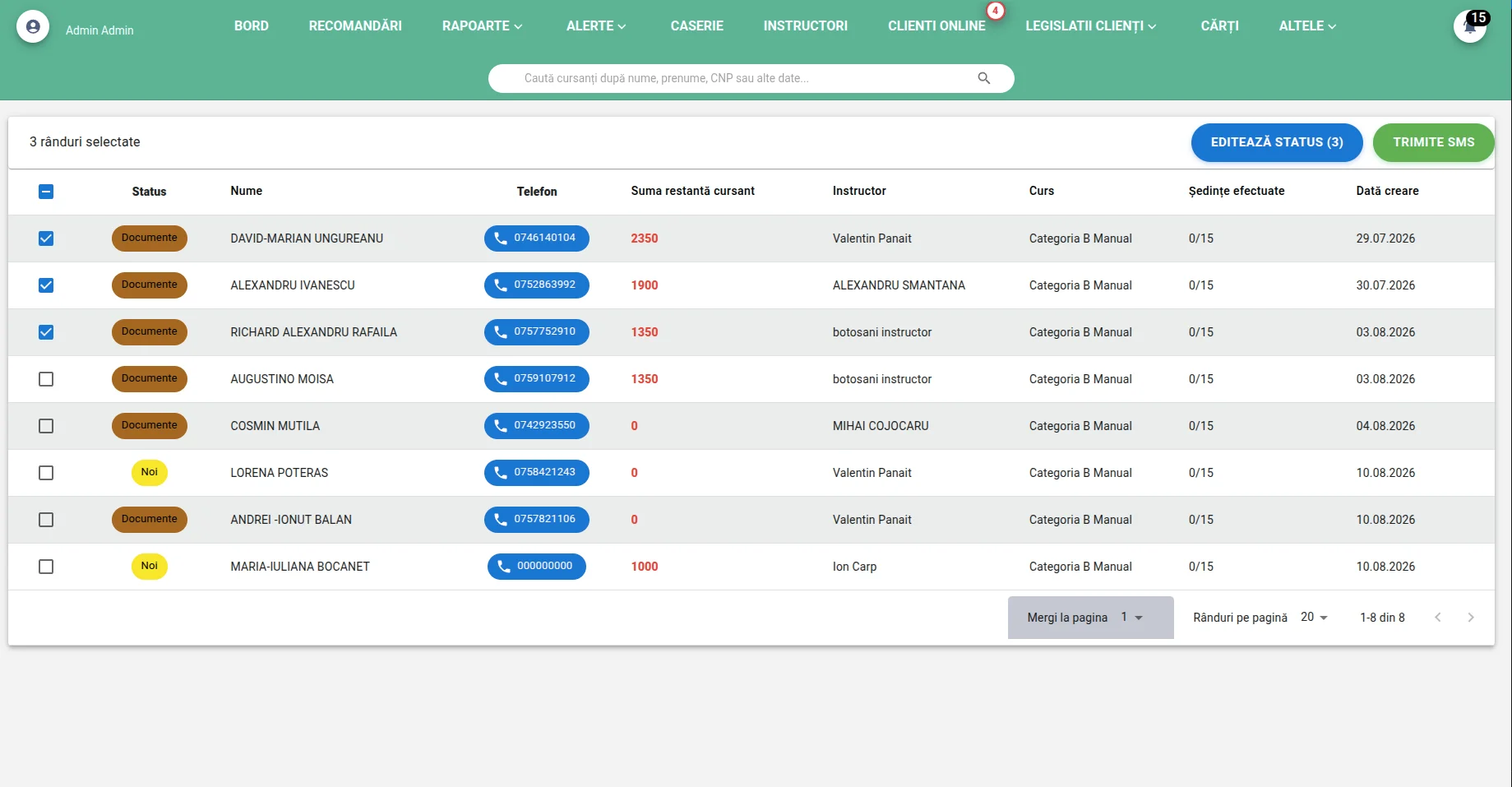Click the overdue amount 2350
The image size is (1512, 787).
click(x=645, y=238)
